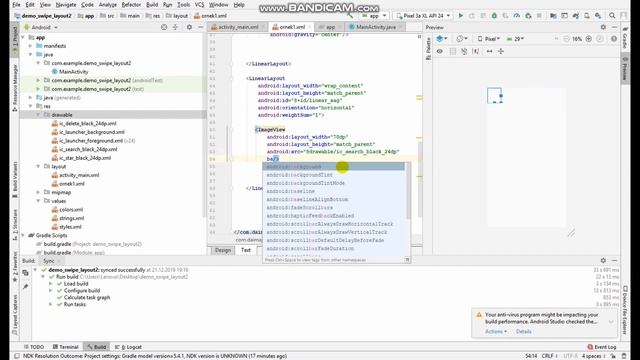The height and width of the screenshot is (360, 640).
Task: Open the Build panel gear settings
Action: [x=603, y=260]
